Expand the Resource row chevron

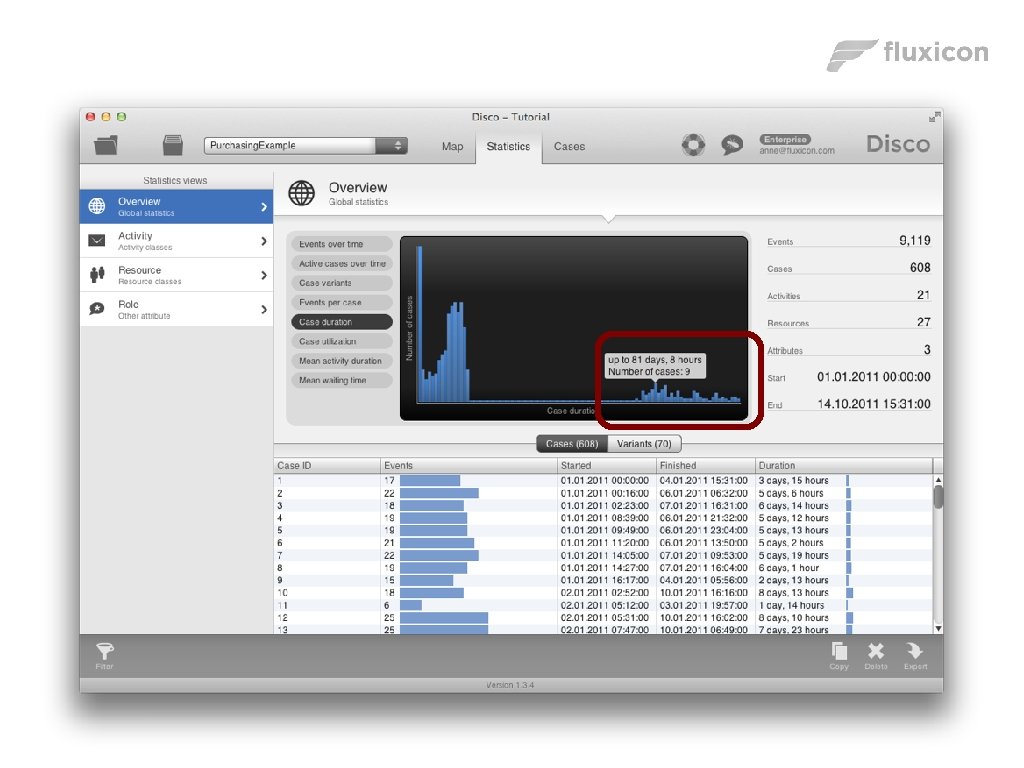[x=264, y=275]
